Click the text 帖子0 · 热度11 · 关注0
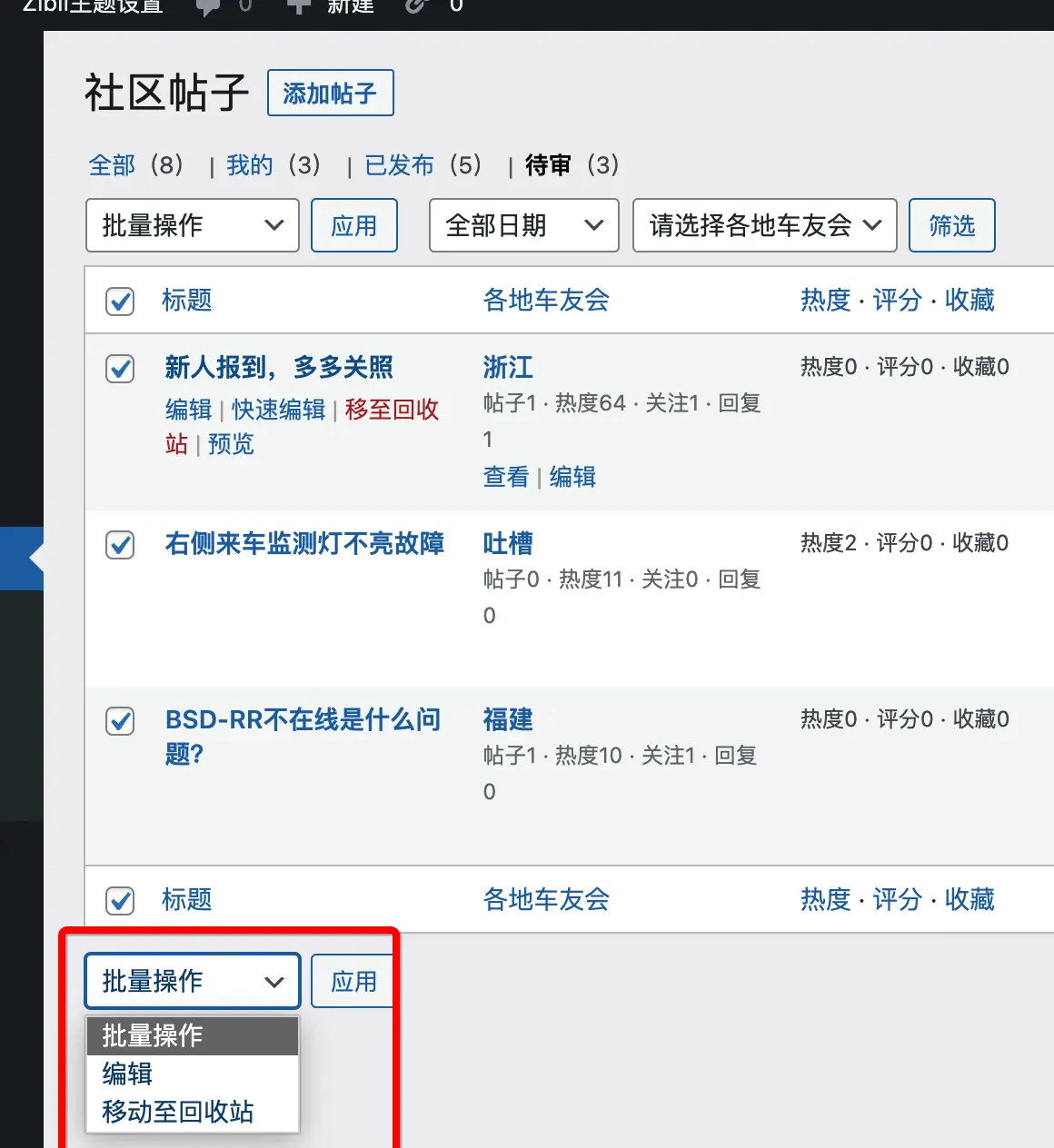 click(591, 579)
